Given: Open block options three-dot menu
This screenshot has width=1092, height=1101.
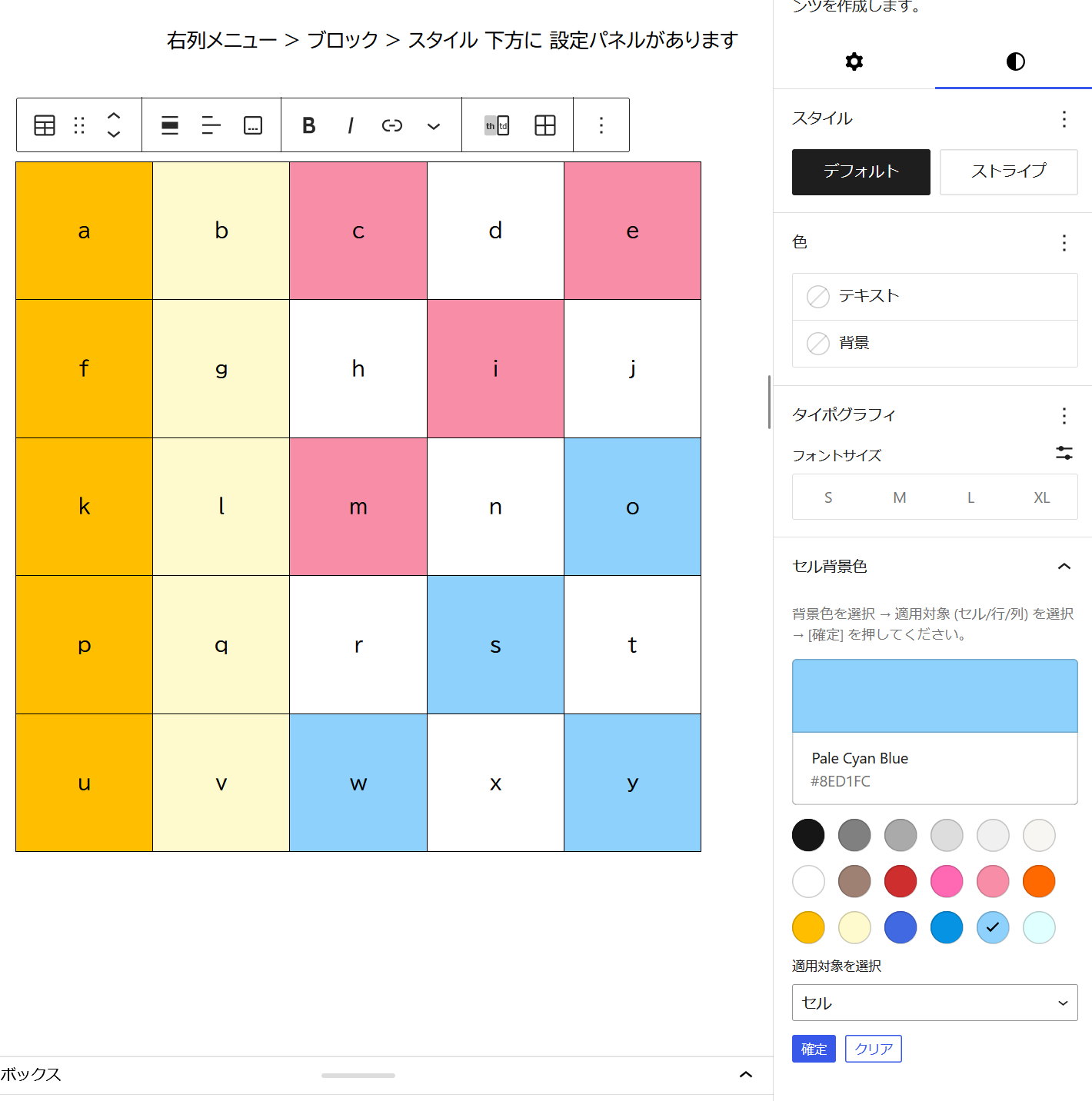Looking at the screenshot, I should (601, 125).
